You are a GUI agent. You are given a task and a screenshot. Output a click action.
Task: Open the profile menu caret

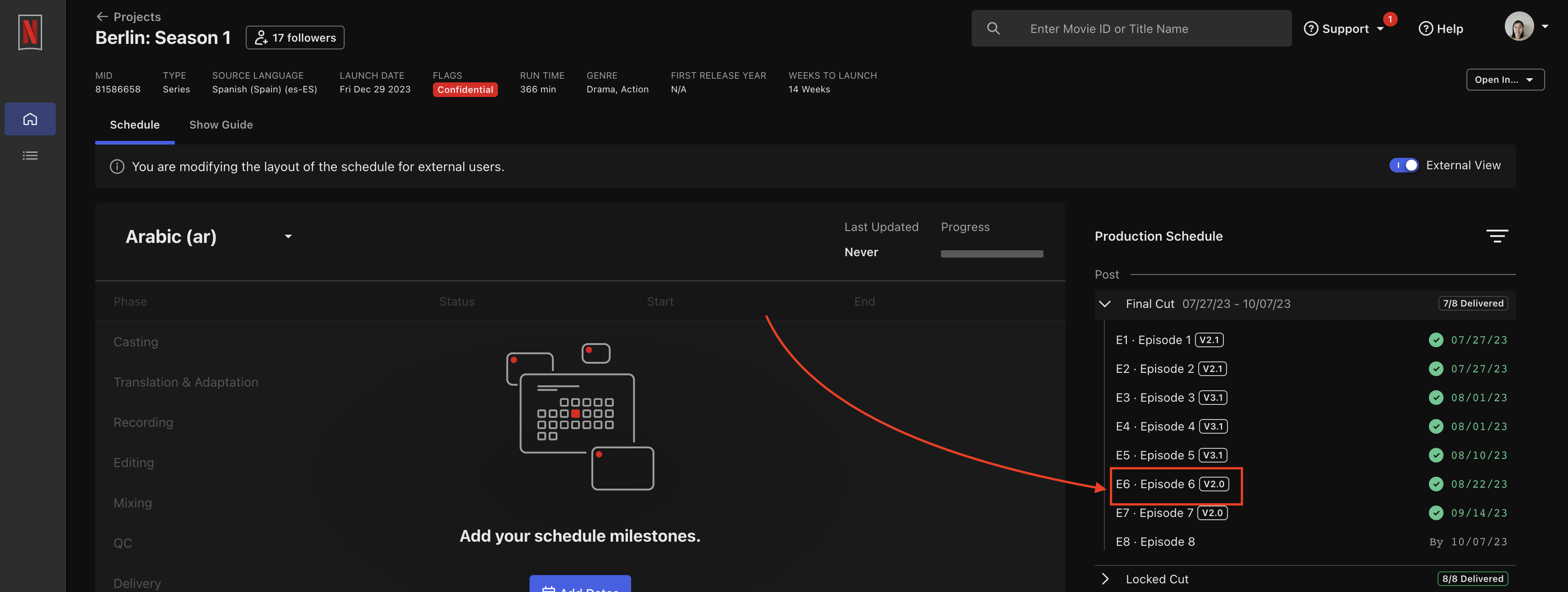[x=1545, y=26]
